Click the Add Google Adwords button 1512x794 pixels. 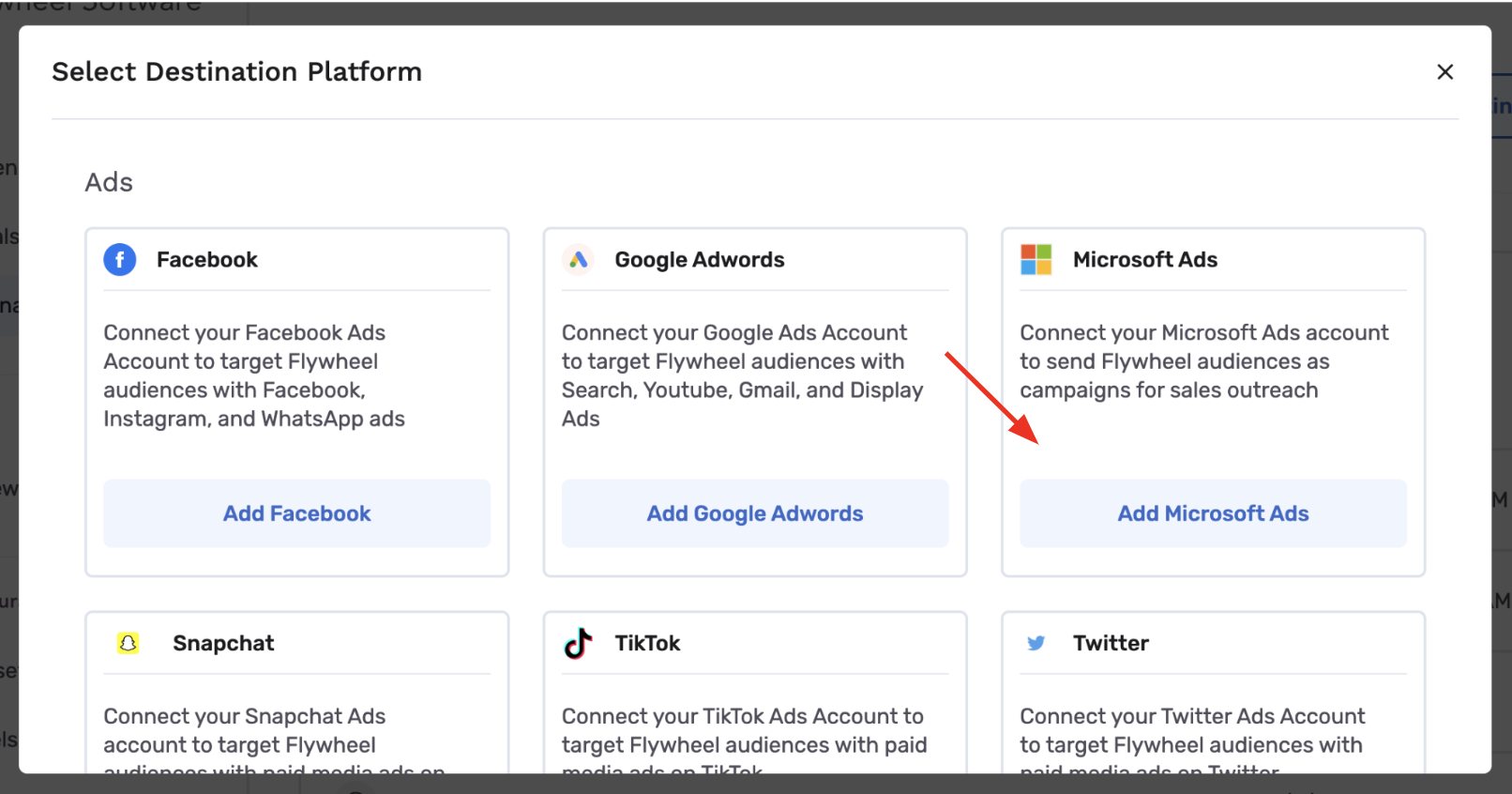tap(755, 513)
